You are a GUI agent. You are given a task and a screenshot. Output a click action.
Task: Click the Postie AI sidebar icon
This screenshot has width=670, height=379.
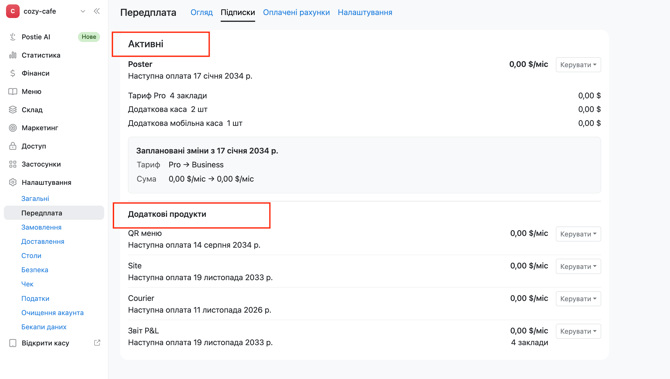[13, 37]
